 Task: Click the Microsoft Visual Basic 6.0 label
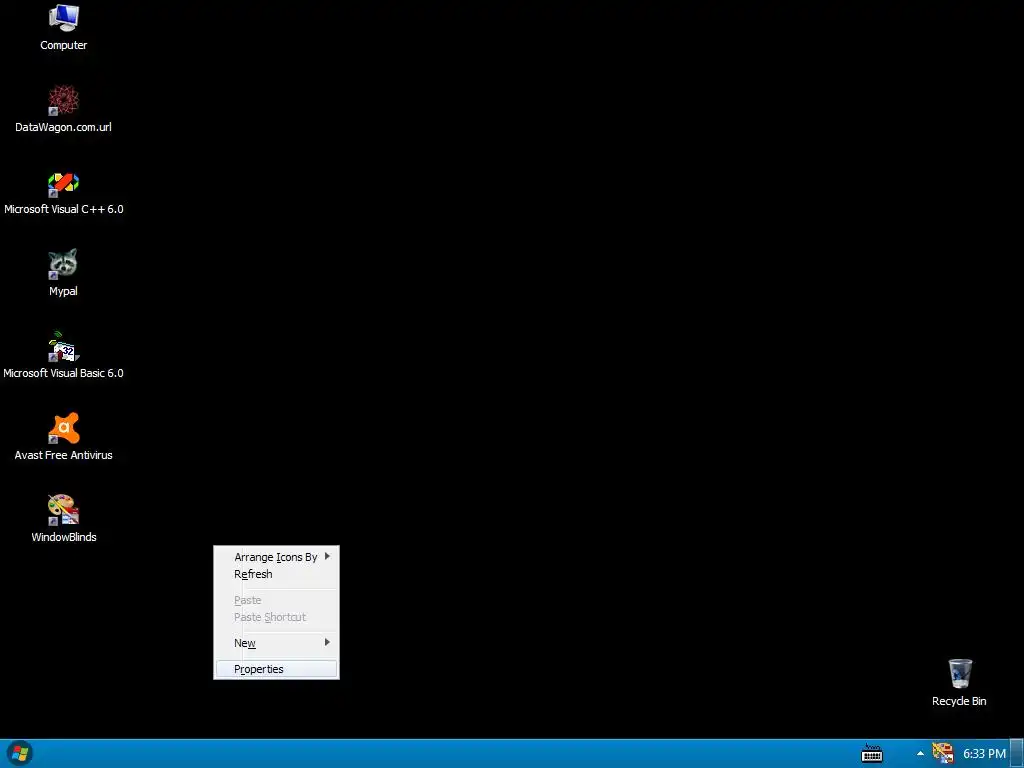[63, 373]
